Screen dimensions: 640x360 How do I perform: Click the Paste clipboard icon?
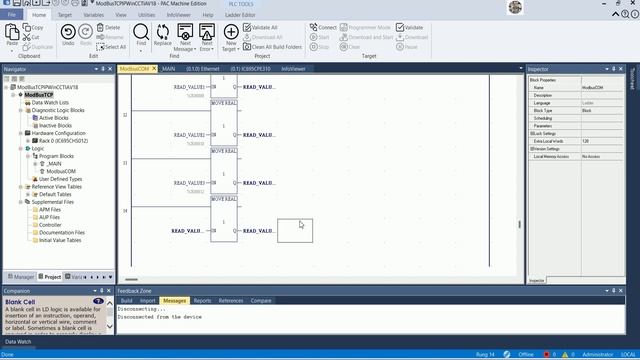[x=12, y=32]
